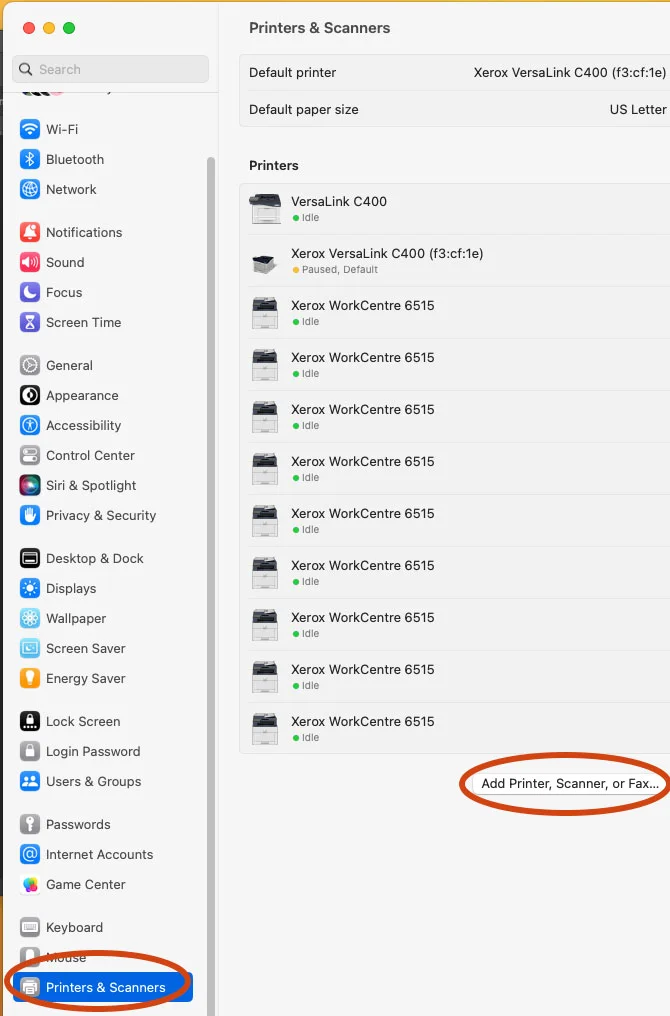670x1016 pixels.
Task: Open the Appearance icon
Action: point(30,395)
